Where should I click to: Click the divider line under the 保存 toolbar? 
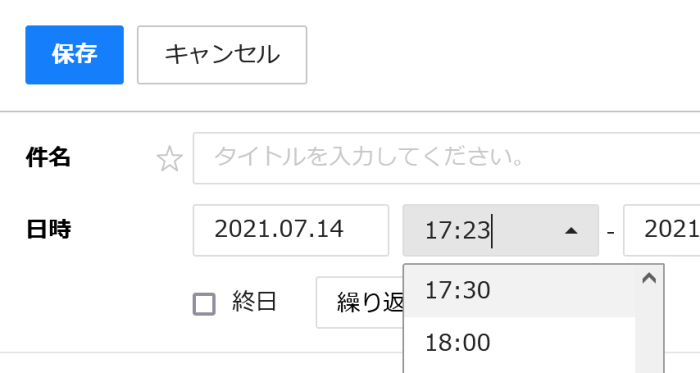pos(350,111)
